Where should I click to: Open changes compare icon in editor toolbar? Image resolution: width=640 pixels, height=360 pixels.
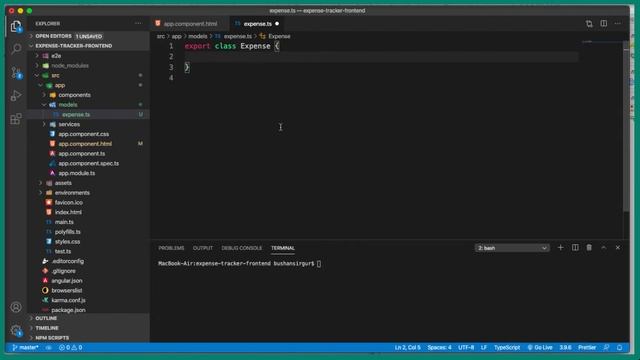pos(589,24)
